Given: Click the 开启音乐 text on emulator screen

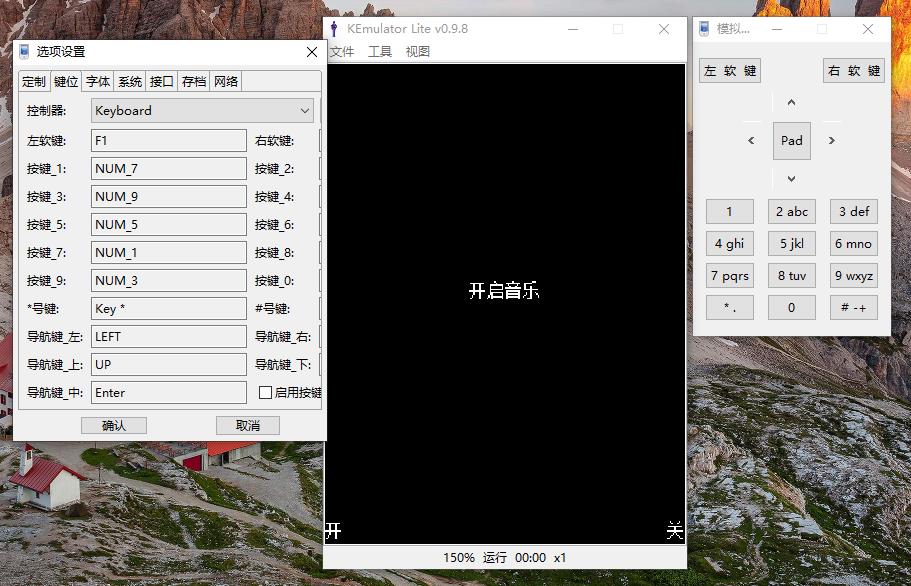Looking at the screenshot, I should point(504,290).
